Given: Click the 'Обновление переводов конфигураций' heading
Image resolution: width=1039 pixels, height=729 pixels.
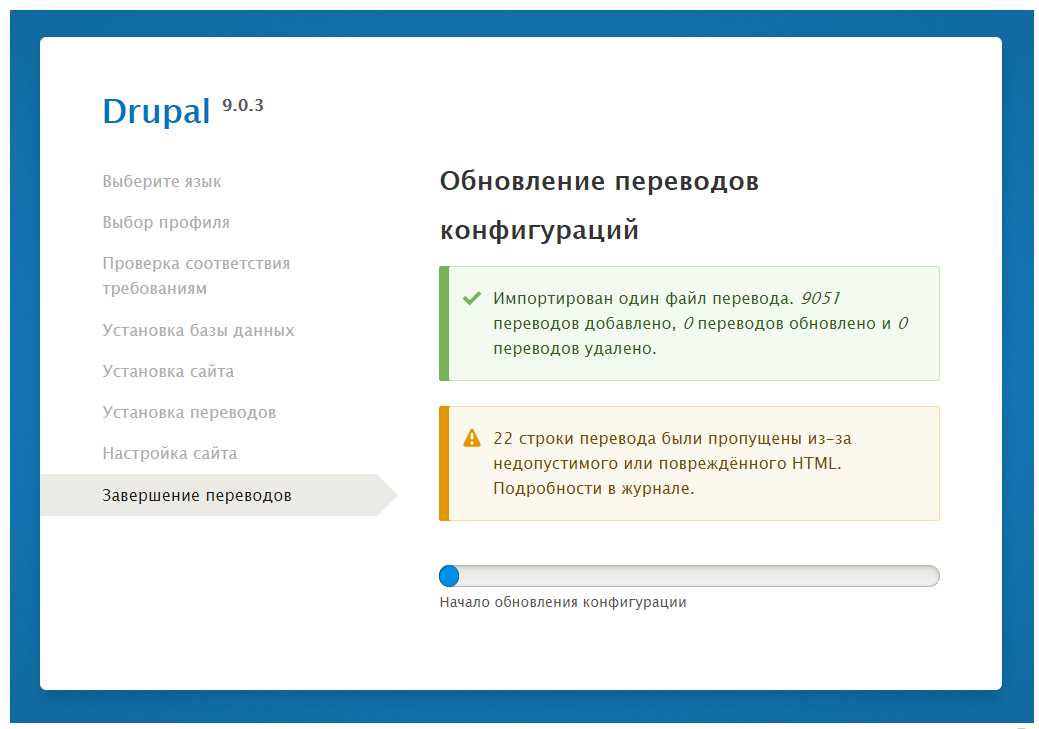Looking at the screenshot, I should [599, 205].
